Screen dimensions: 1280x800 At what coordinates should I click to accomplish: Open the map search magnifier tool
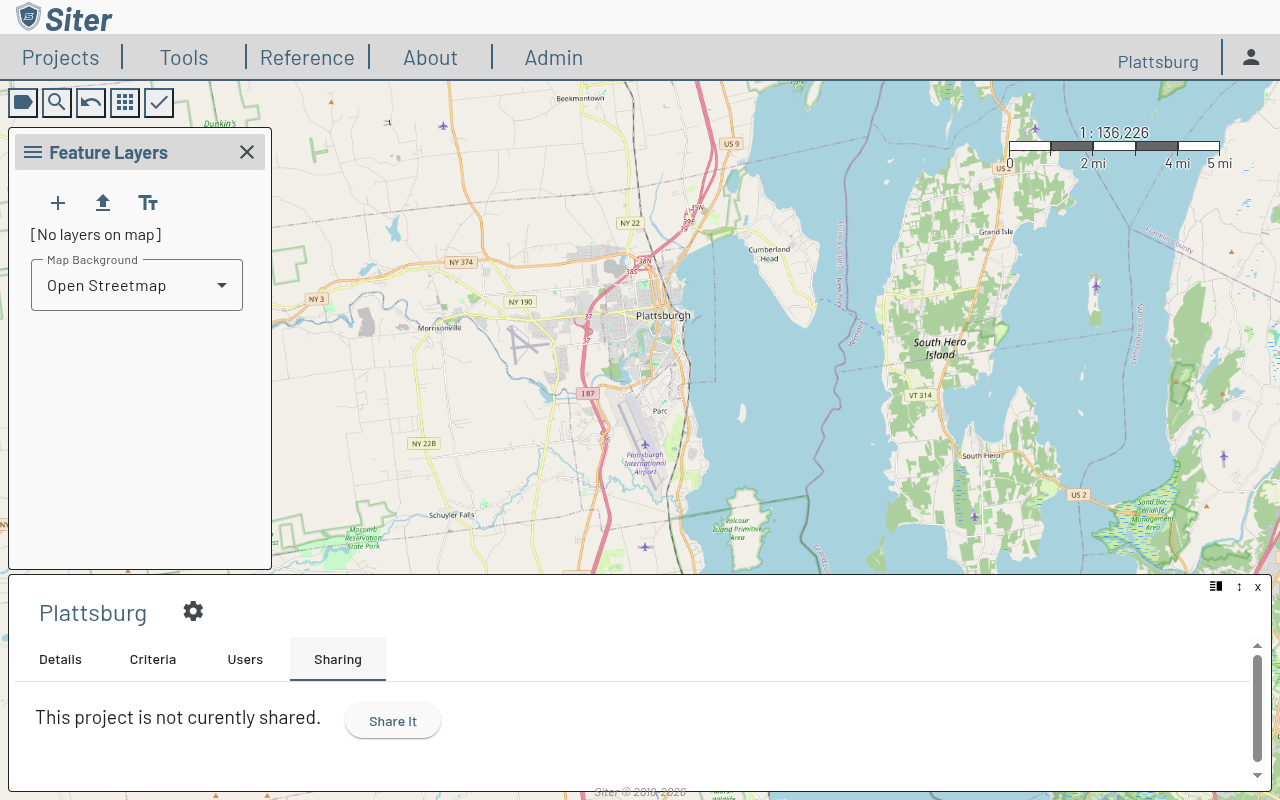pyautogui.click(x=57, y=102)
